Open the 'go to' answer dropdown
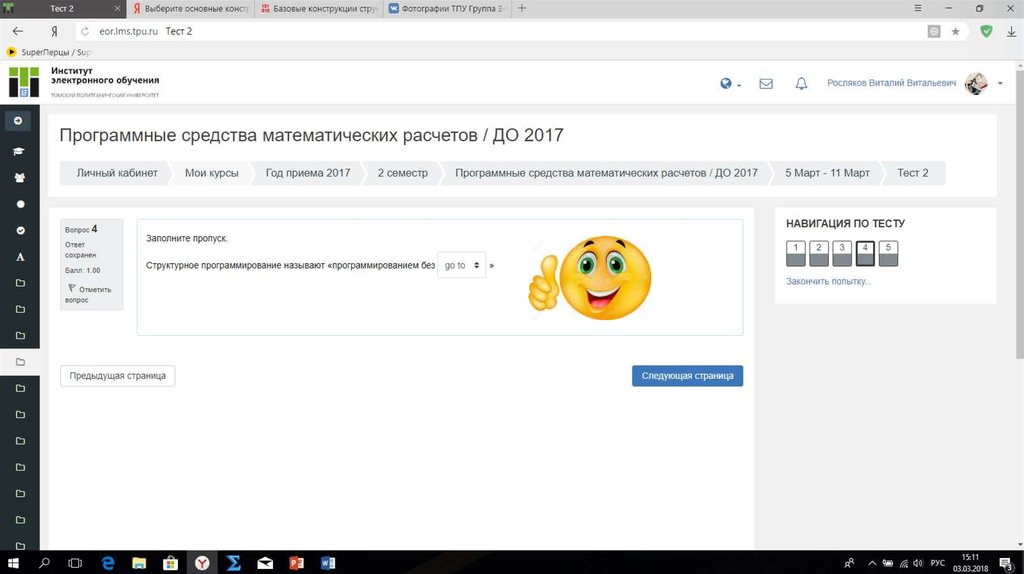Screen dimensions: 1024x574 pyautogui.click(x=462, y=265)
